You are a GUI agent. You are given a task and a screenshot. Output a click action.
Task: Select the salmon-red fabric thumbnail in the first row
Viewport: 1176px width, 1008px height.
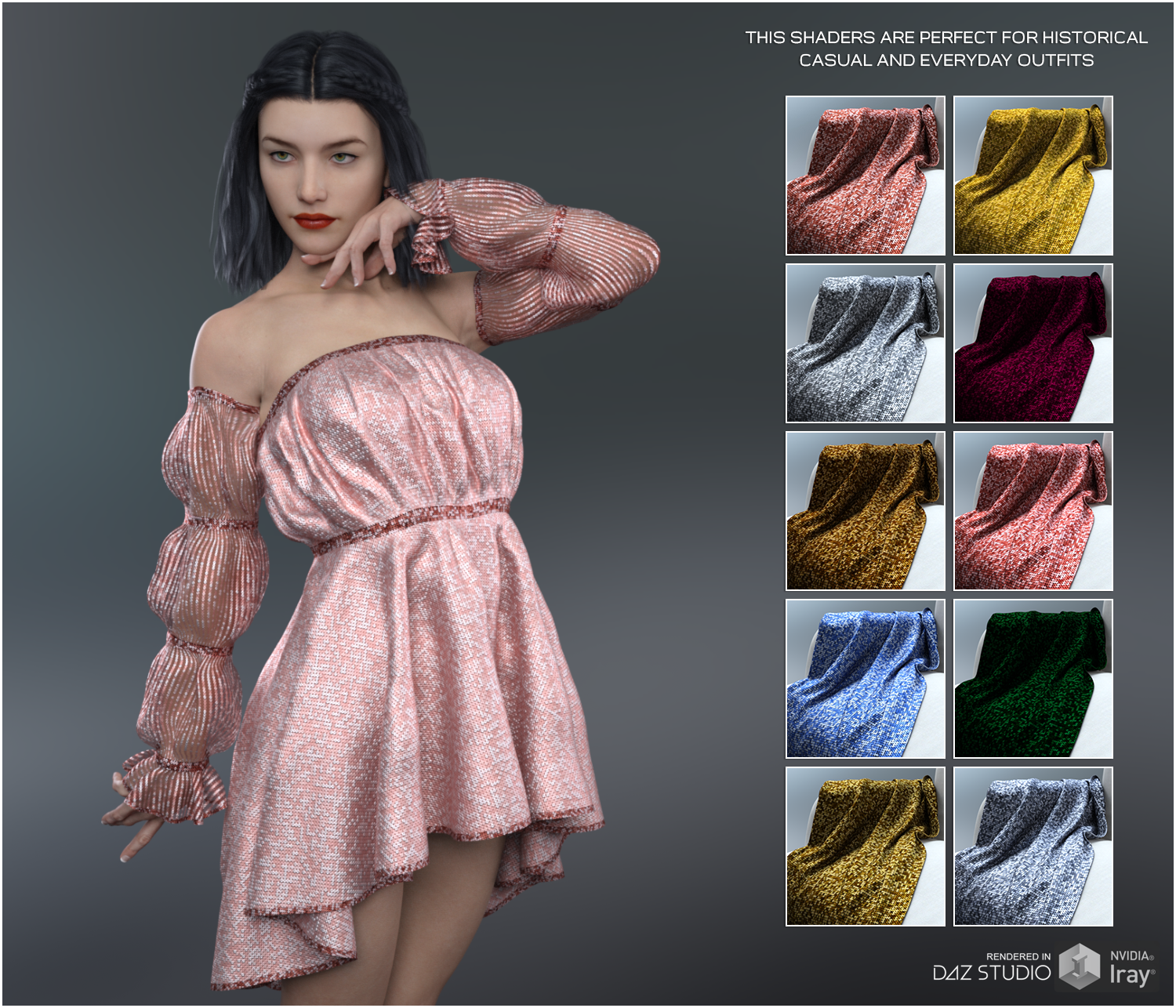(x=866, y=176)
